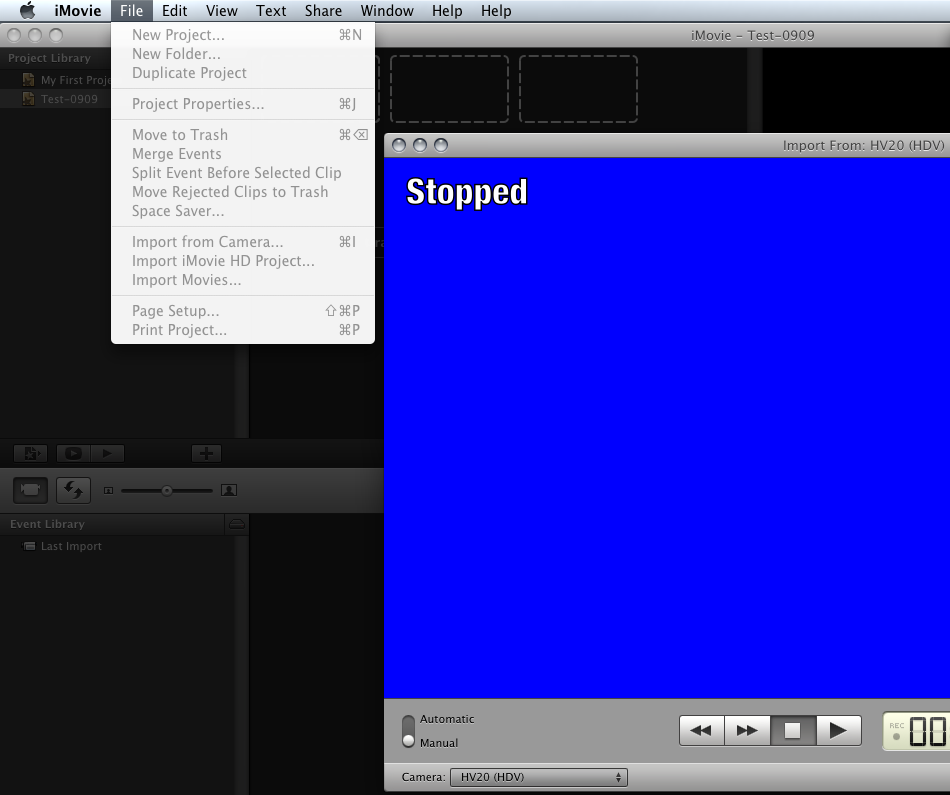Select the Merge Events menu item
Image resolution: width=950 pixels, height=795 pixels.
pos(243,154)
